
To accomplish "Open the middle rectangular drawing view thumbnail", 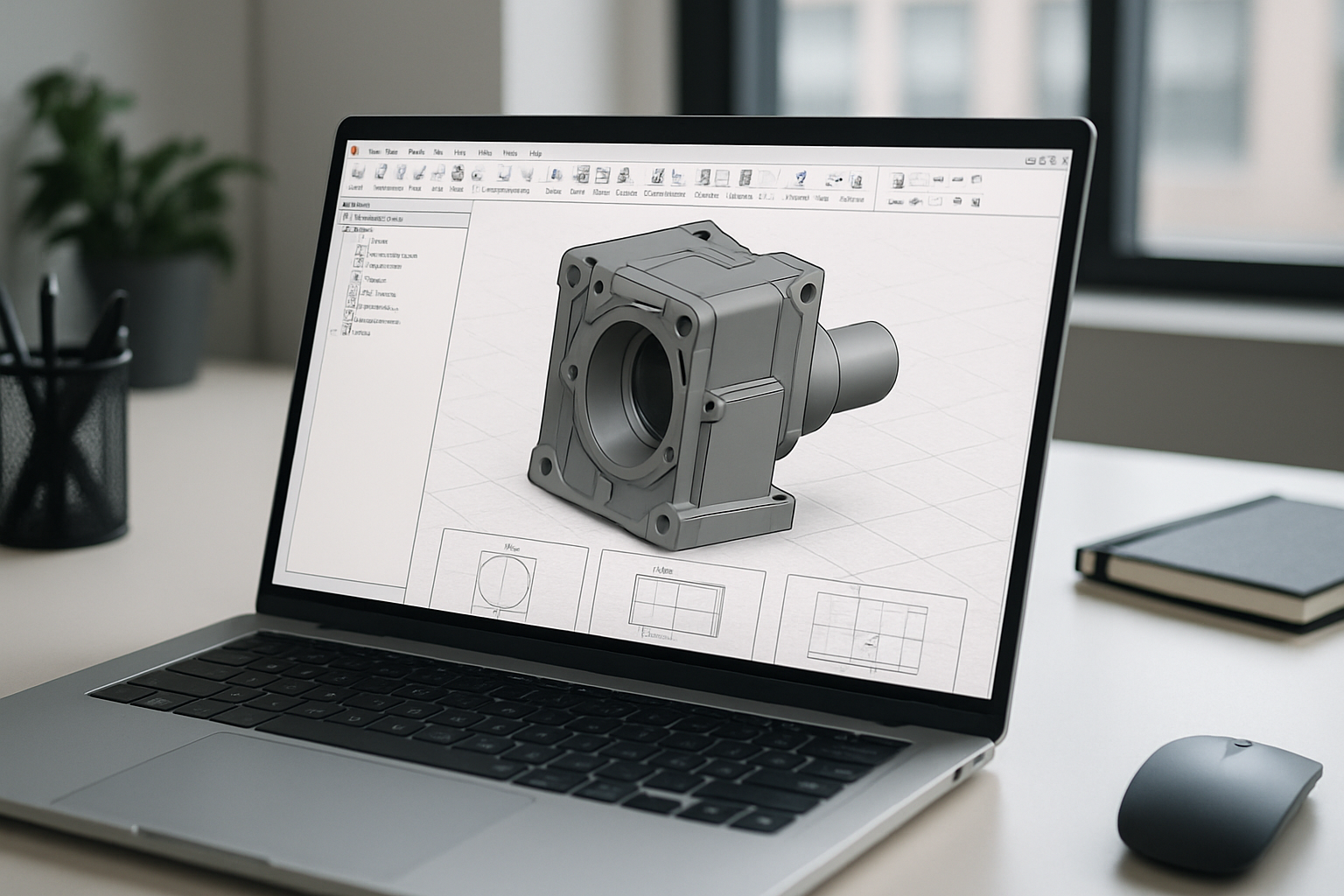I will [x=676, y=604].
